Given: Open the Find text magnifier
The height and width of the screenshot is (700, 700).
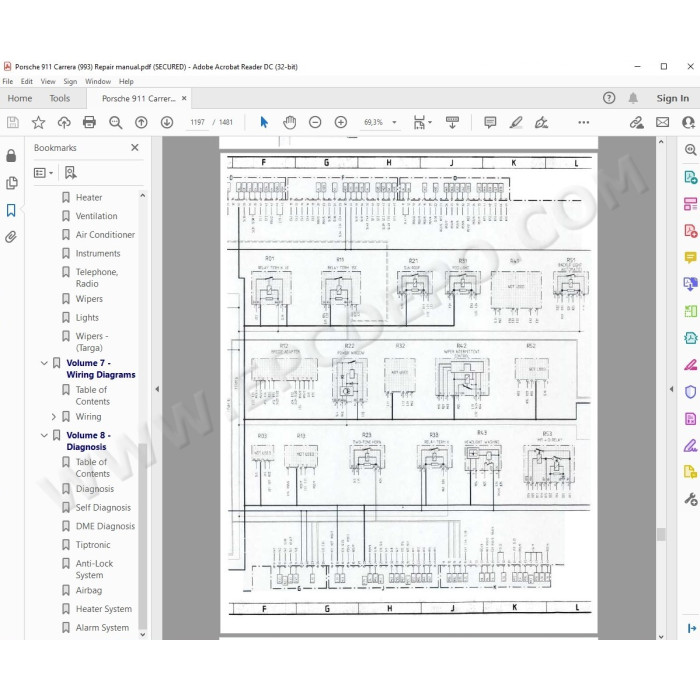Looking at the screenshot, I should coord(116,122).
